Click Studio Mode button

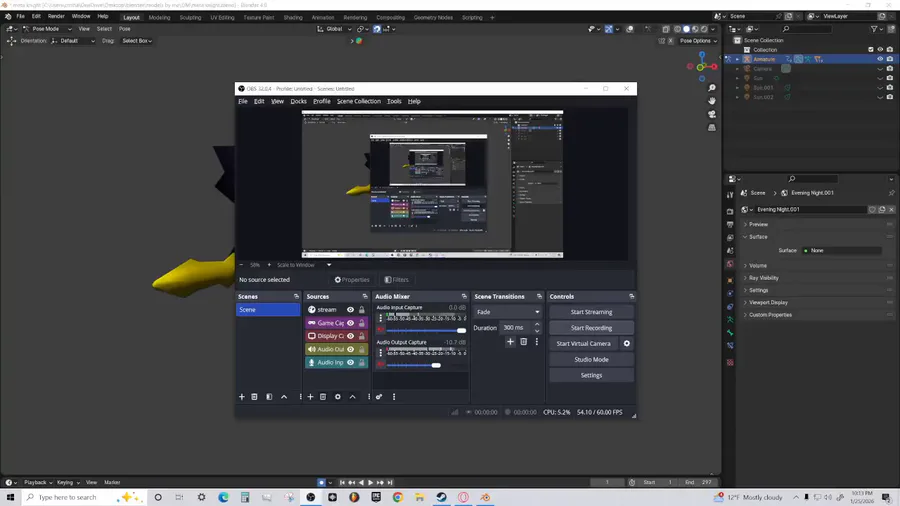point(591,360)
